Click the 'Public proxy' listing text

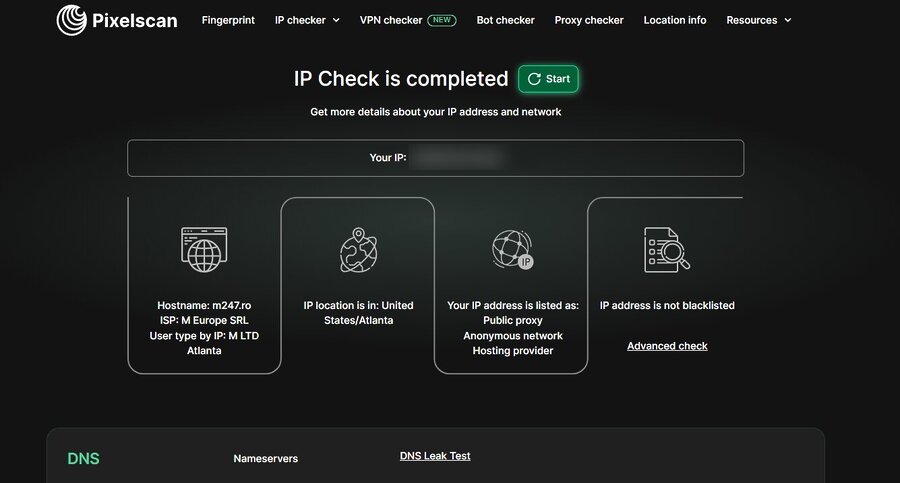pos(513,320)
